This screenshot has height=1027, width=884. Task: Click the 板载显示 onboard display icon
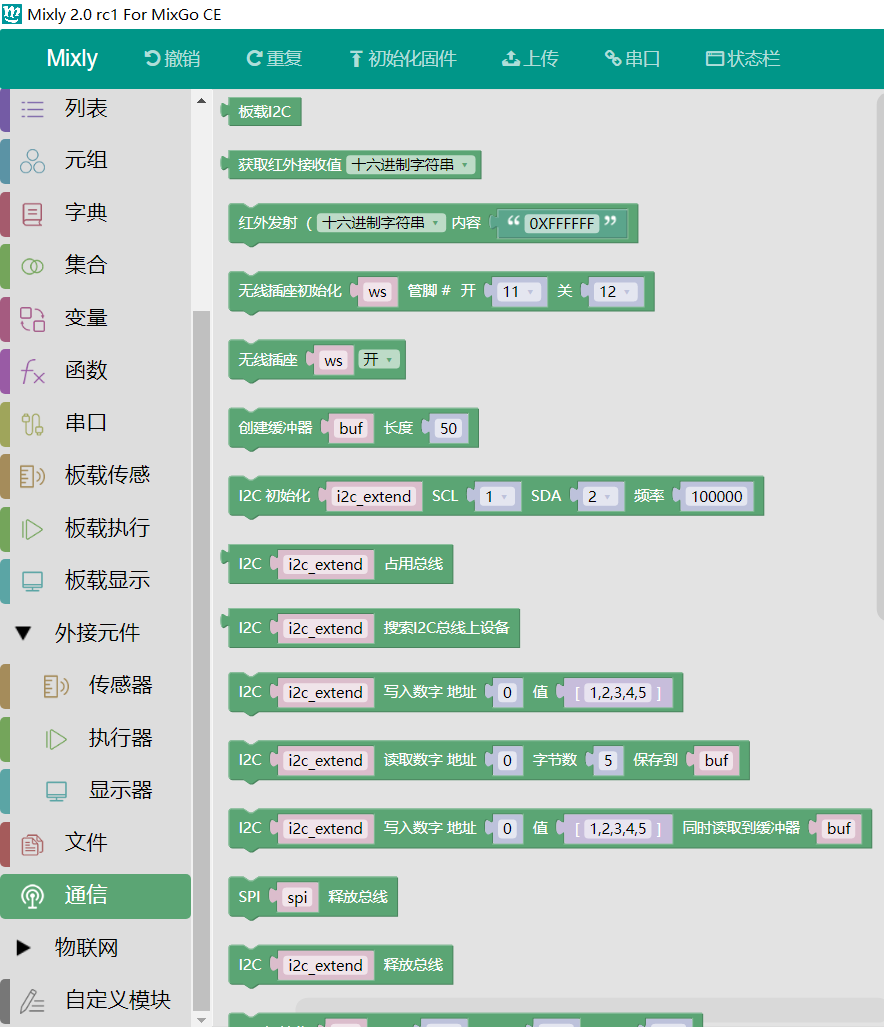pos(32,581)
